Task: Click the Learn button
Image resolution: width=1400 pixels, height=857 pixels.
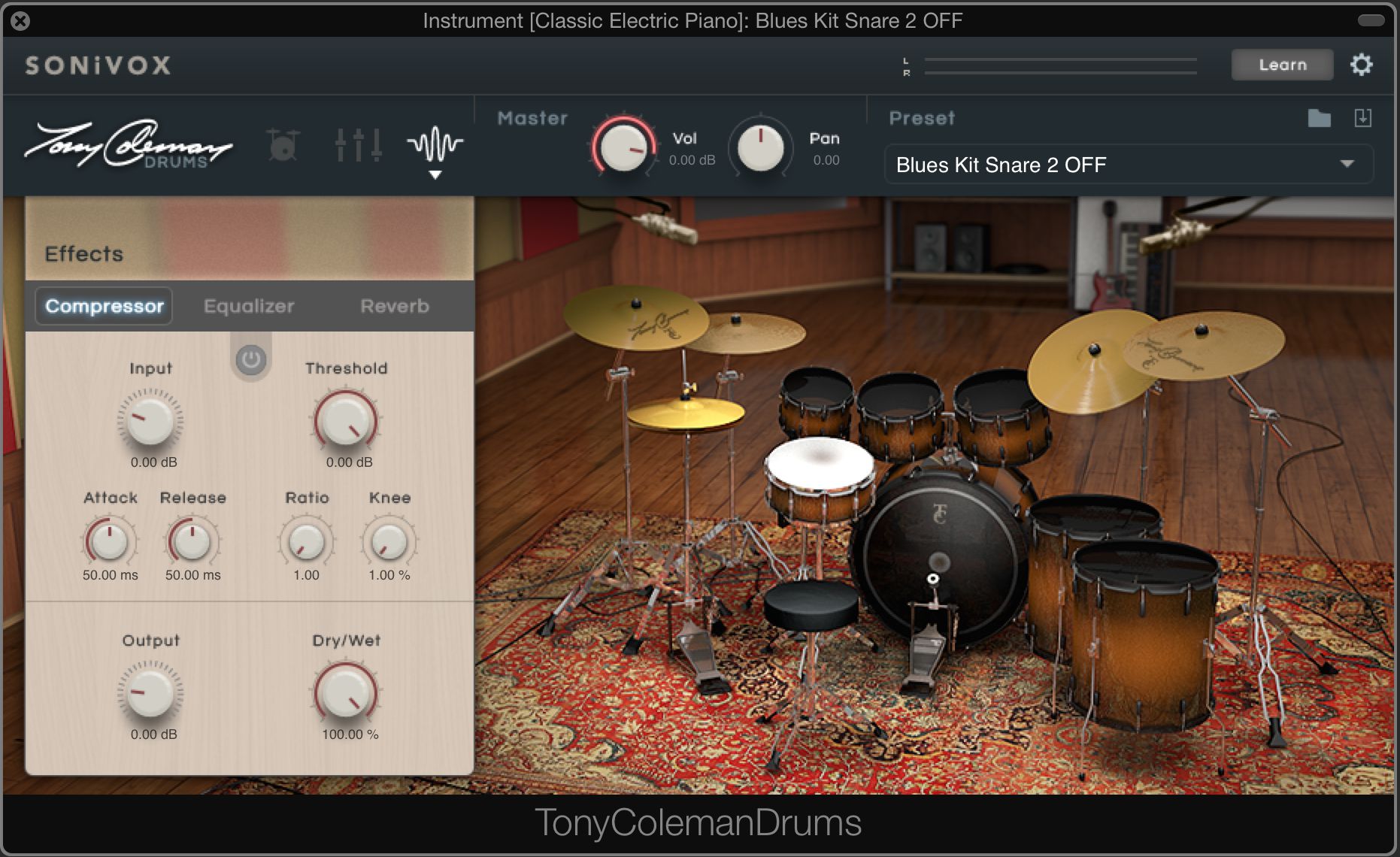Action: click(x=1283, y=65)
